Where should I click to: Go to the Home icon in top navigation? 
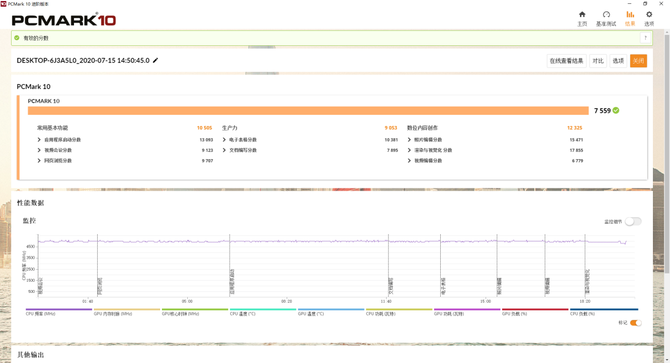coord(582,15)
